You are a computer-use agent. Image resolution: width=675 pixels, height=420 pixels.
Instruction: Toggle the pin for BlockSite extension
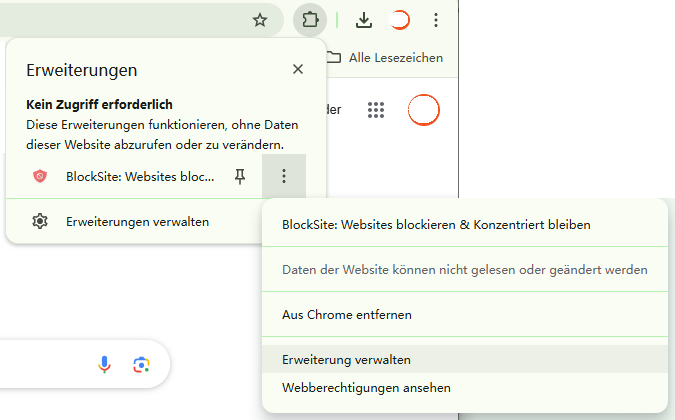pos(239,177)
